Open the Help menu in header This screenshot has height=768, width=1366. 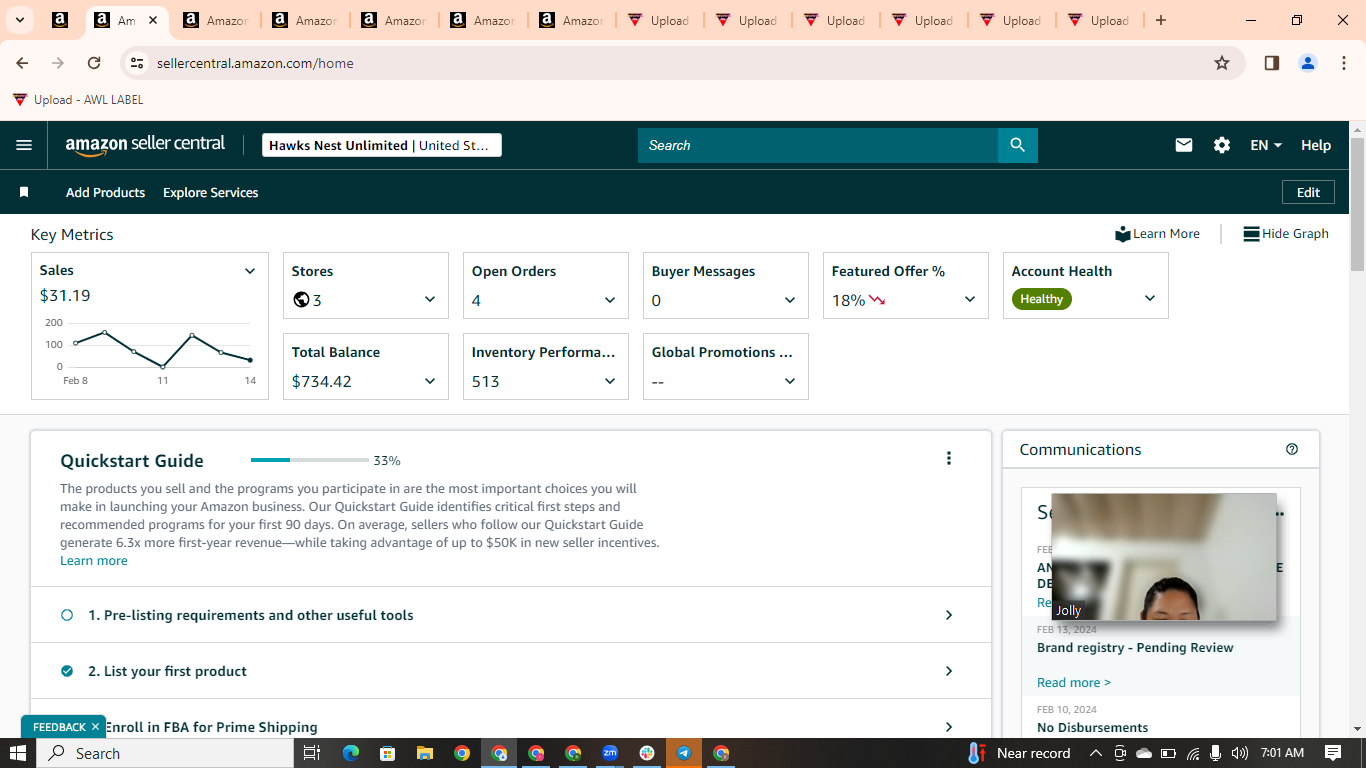[1316, 145]
